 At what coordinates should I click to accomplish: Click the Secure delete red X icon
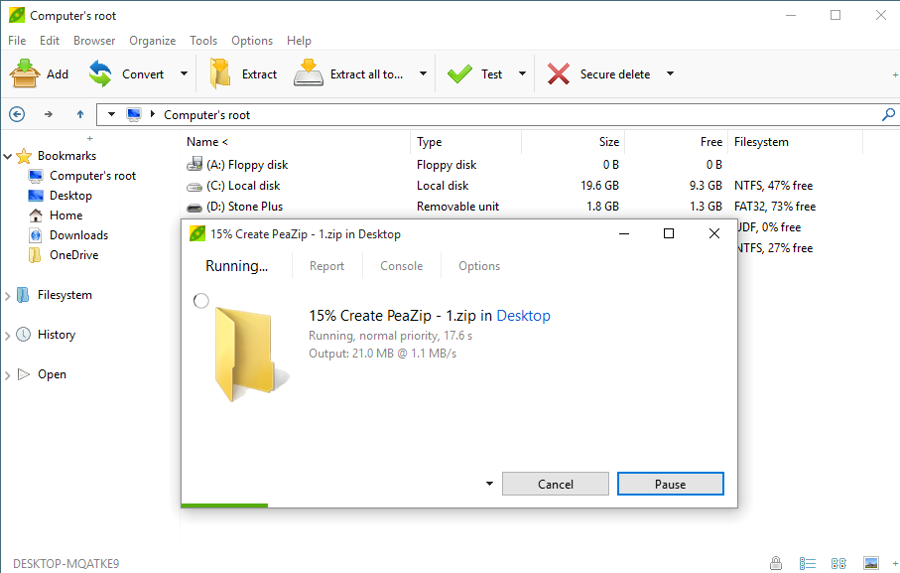[x=558, y=74]
